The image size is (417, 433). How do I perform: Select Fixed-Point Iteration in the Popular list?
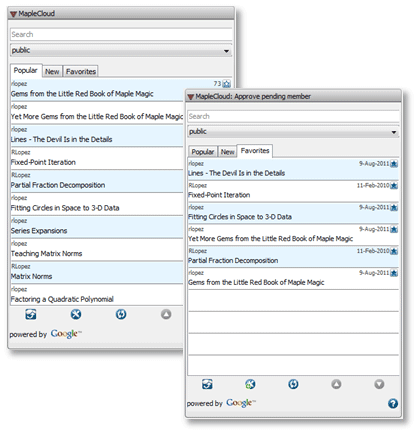97,158
